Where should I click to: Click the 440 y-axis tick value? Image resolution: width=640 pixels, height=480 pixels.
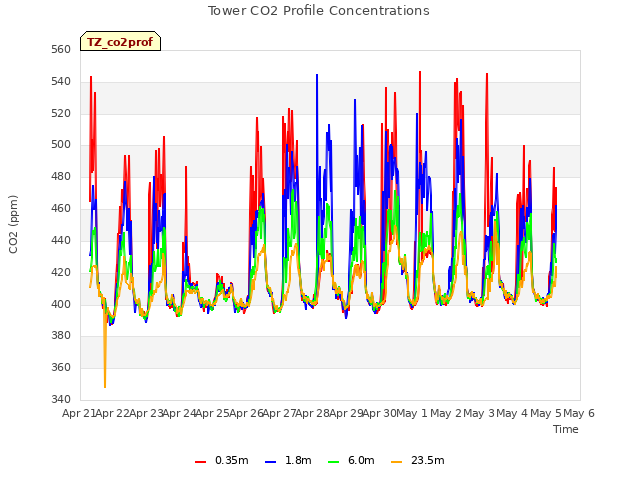click(61, 240)
